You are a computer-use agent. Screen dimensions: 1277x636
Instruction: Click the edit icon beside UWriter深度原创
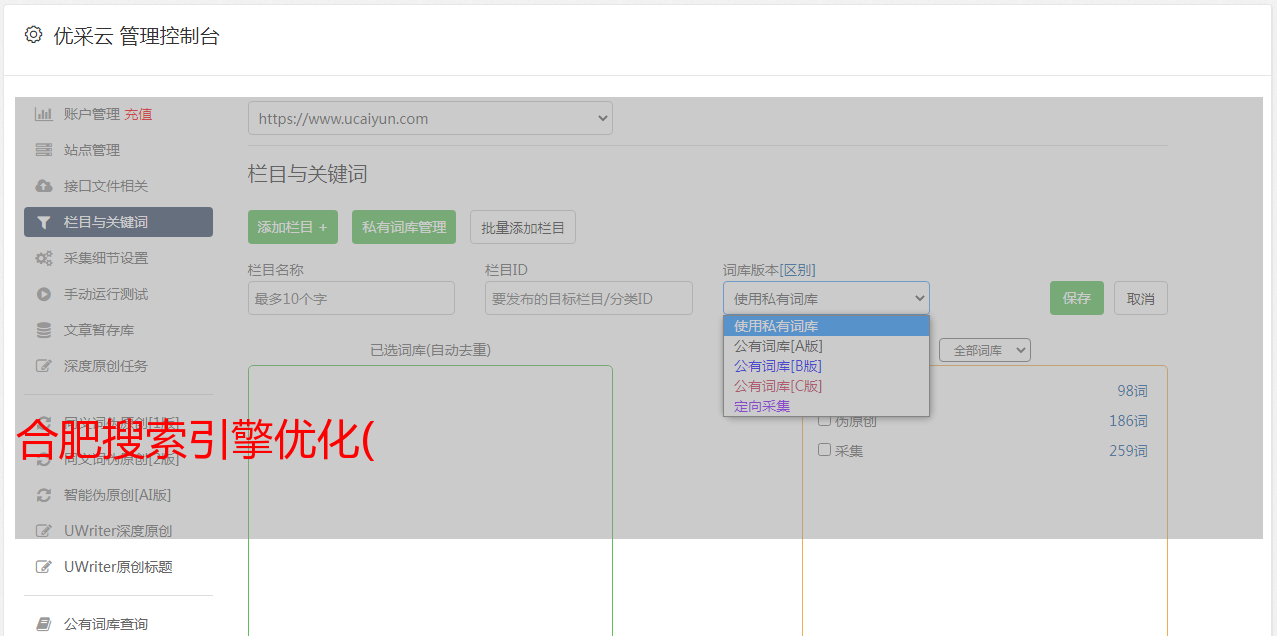coord(44,531)
